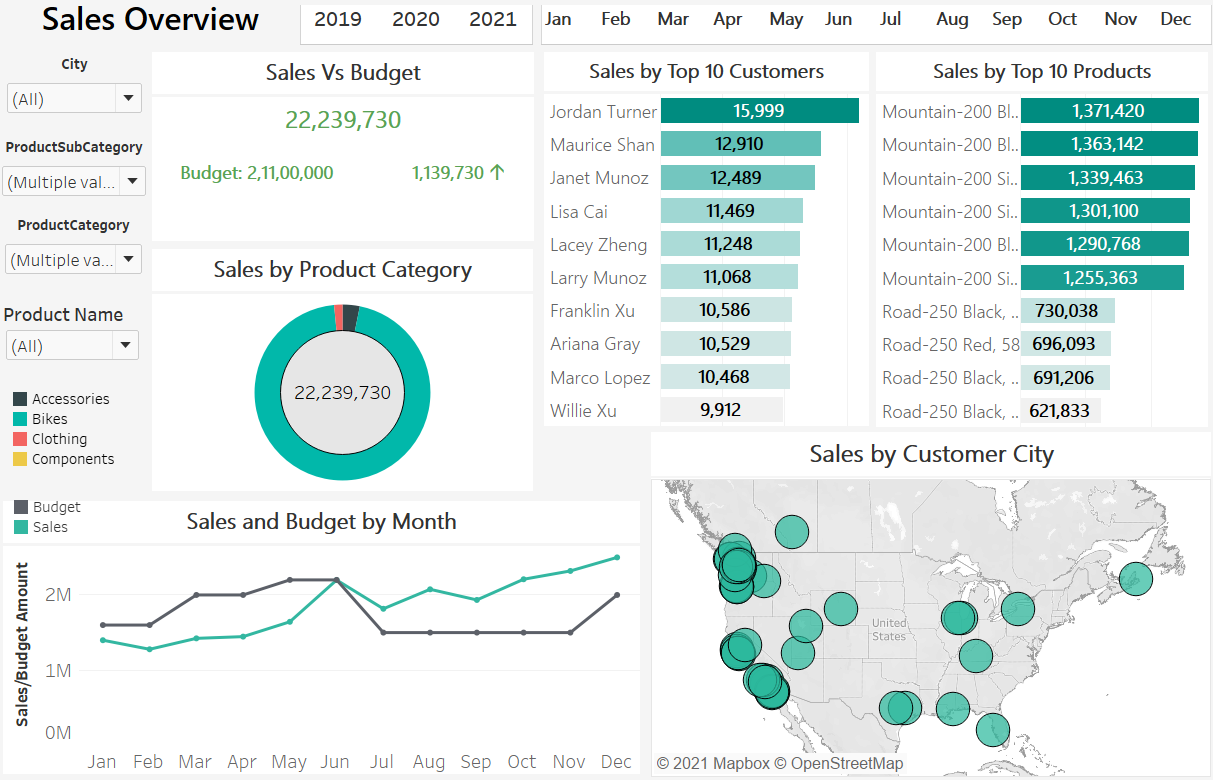Click the Bikes legend color swatch

tap(20, 419)
